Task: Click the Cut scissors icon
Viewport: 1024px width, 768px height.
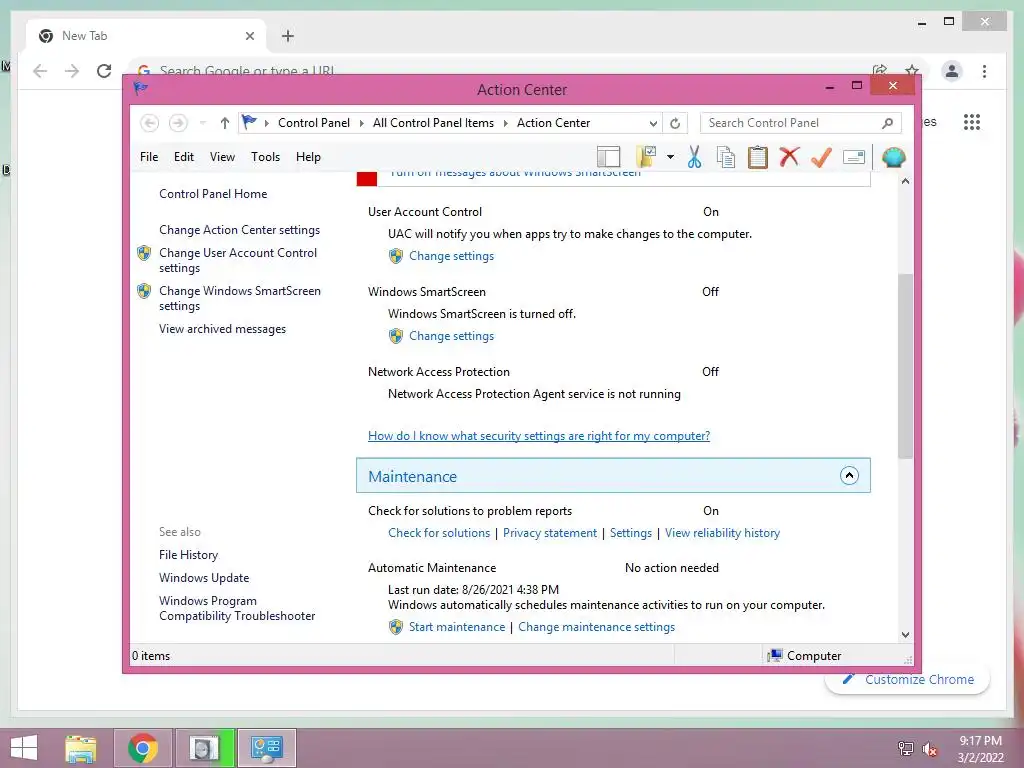Action: 694,157
